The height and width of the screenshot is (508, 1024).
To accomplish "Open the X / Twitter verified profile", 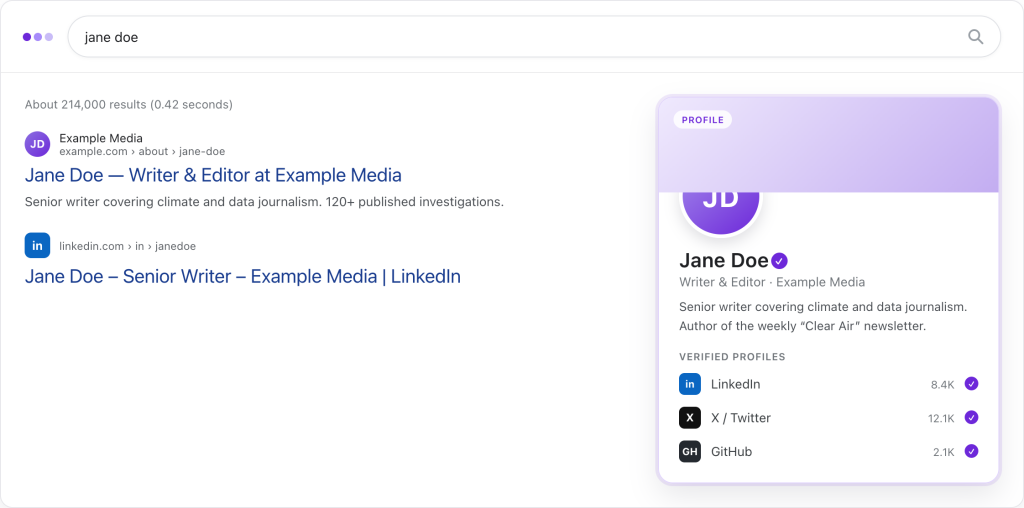I will pyautogui.click(x=829, y=418).
